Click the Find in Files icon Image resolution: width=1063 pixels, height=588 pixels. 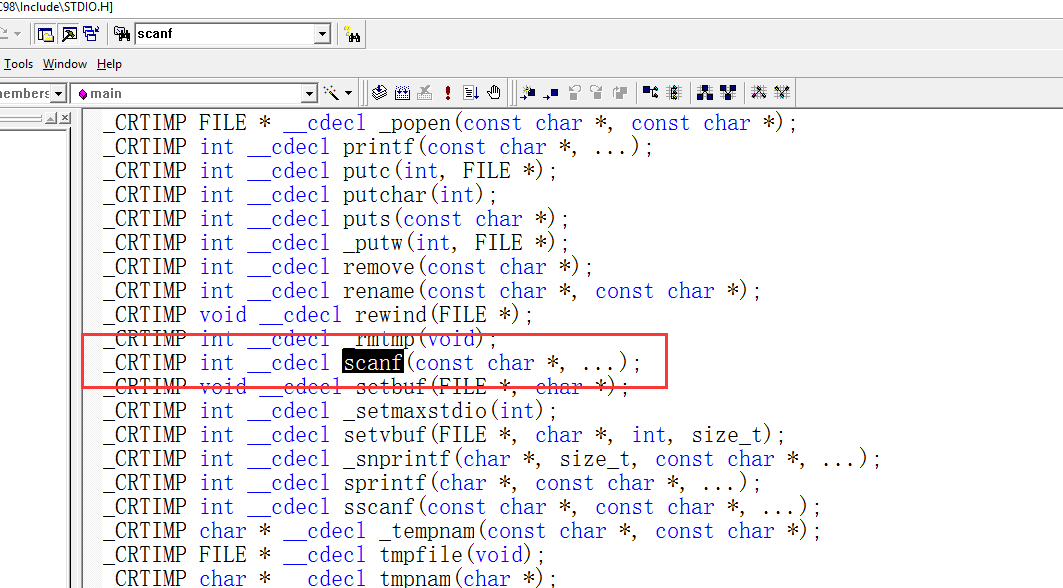(122, 34)
